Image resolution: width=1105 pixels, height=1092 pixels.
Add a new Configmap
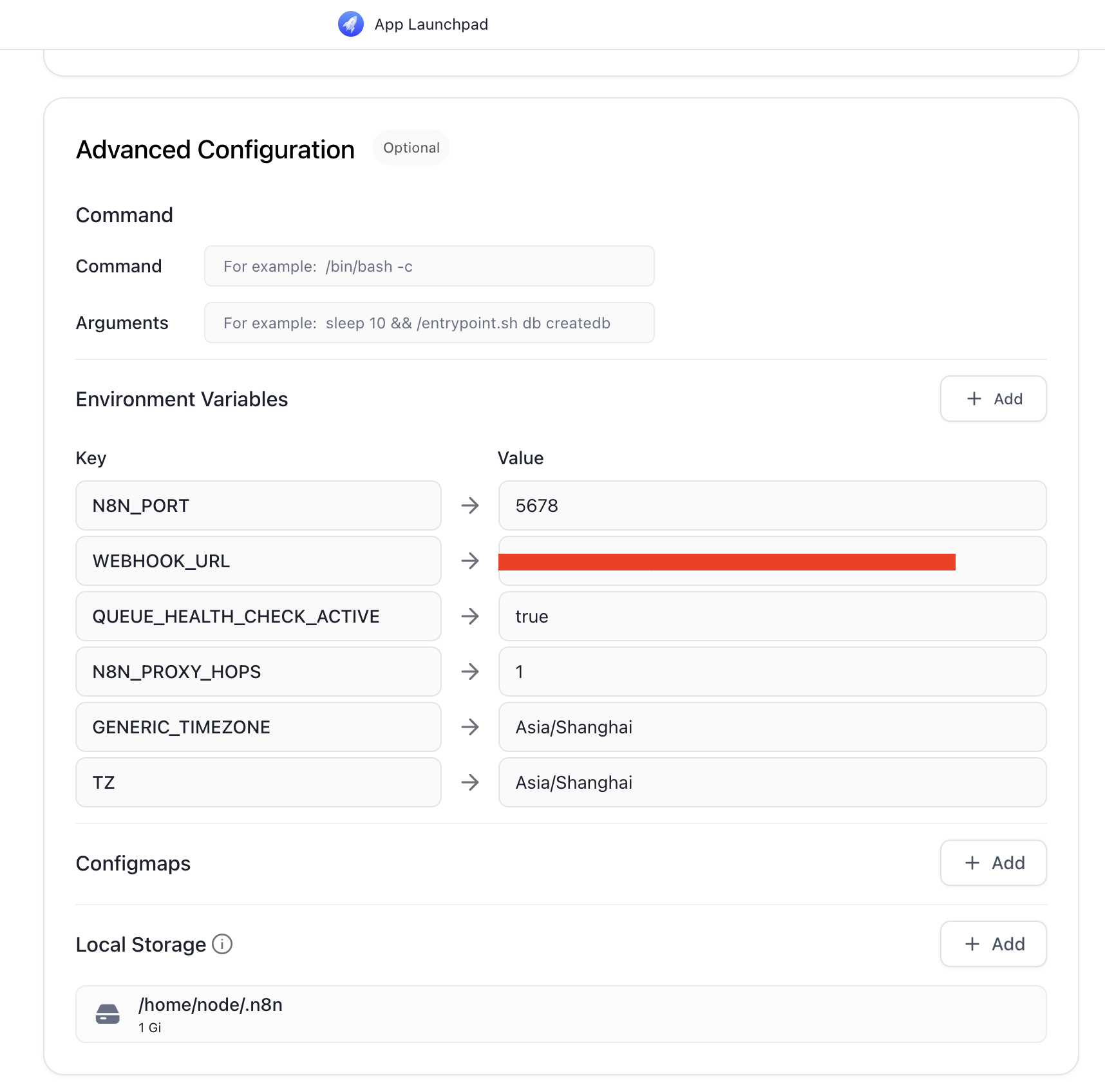pyautogui.click(x=993, y=863)
